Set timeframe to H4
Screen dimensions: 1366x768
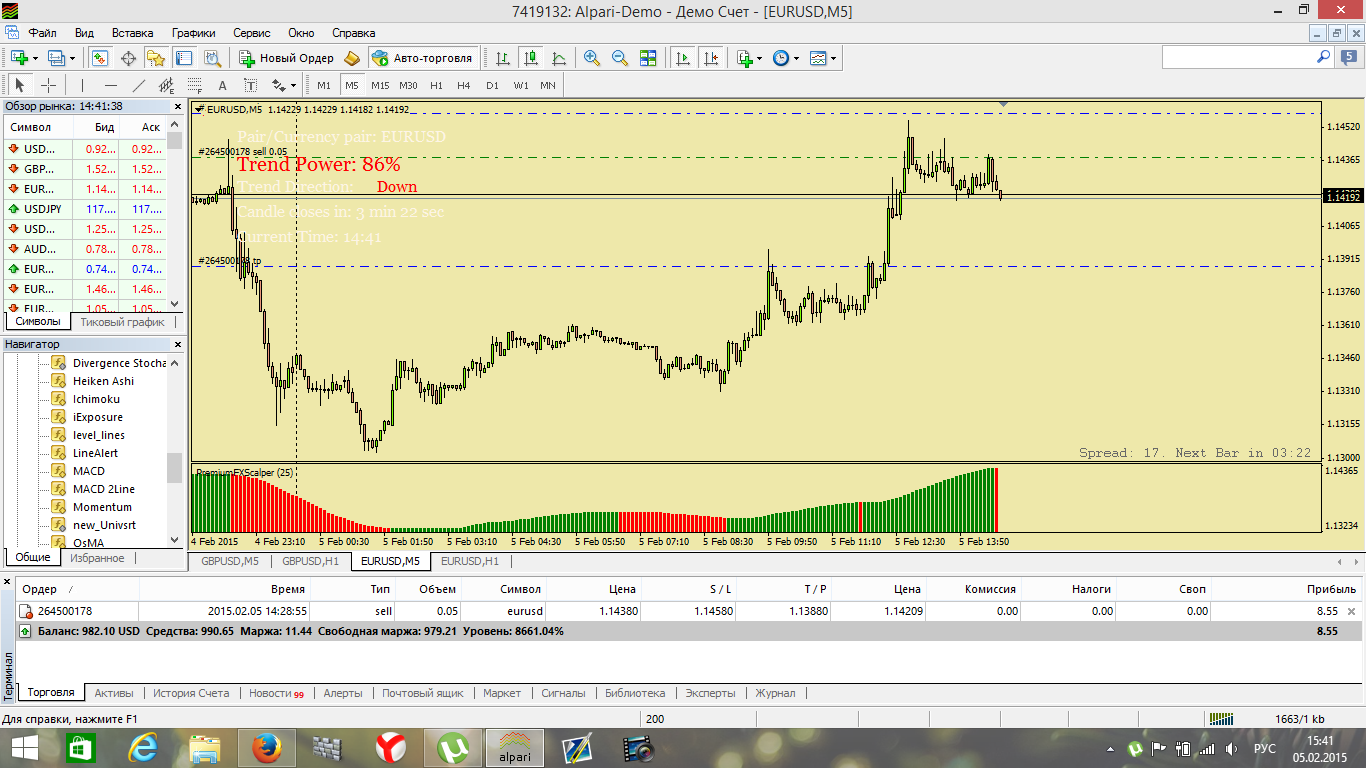coord(464,85)
